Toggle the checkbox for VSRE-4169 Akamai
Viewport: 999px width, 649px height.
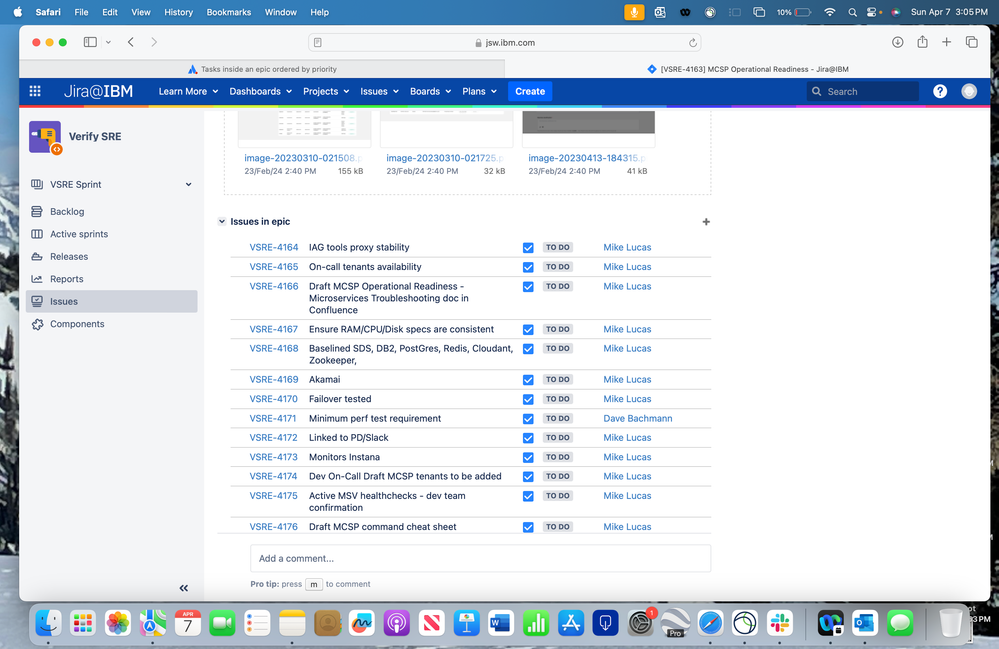pyautogui.click(x=528, y=380)
